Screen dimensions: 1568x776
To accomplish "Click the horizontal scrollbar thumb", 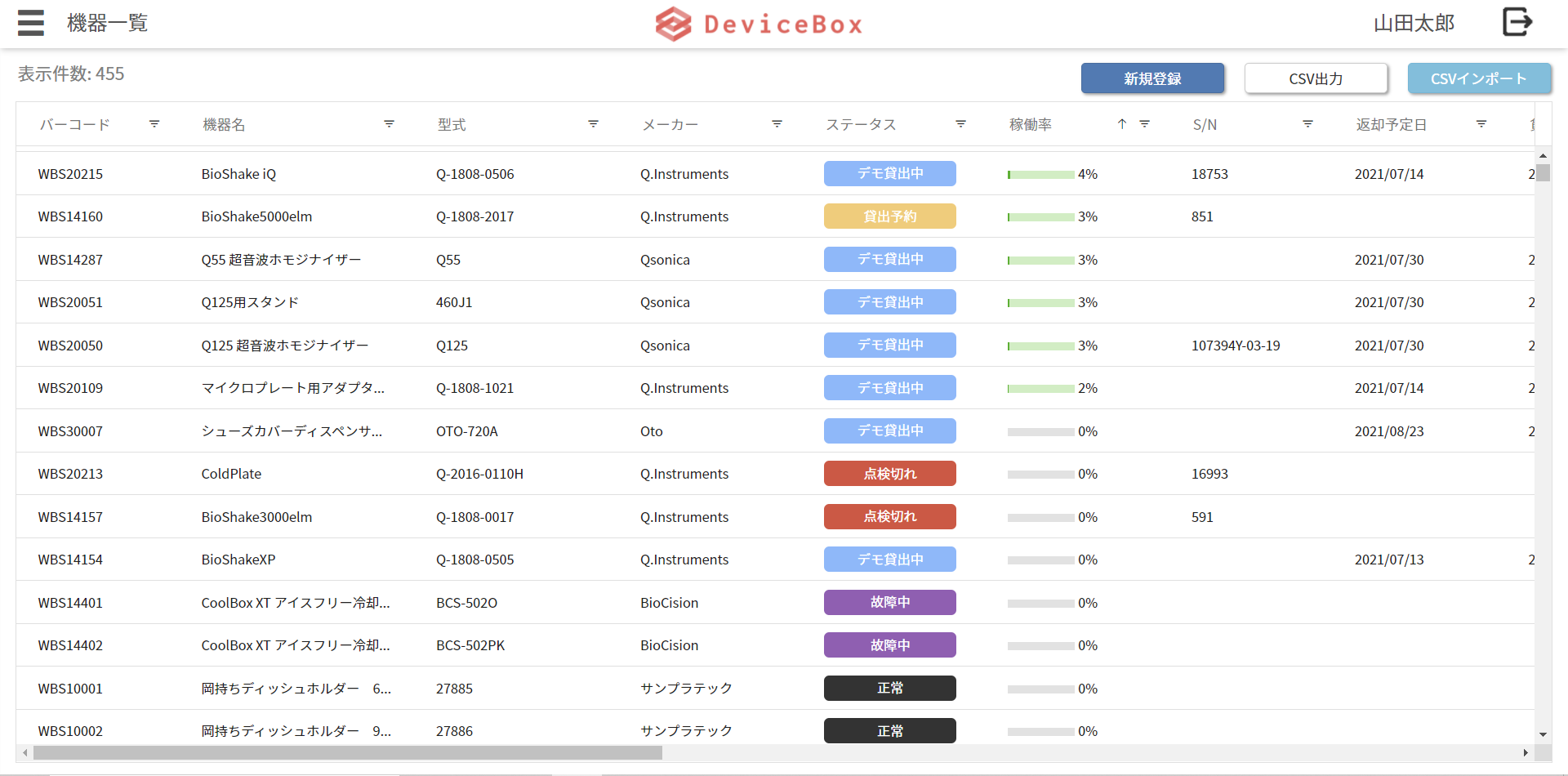I will (x=347, y=752).
